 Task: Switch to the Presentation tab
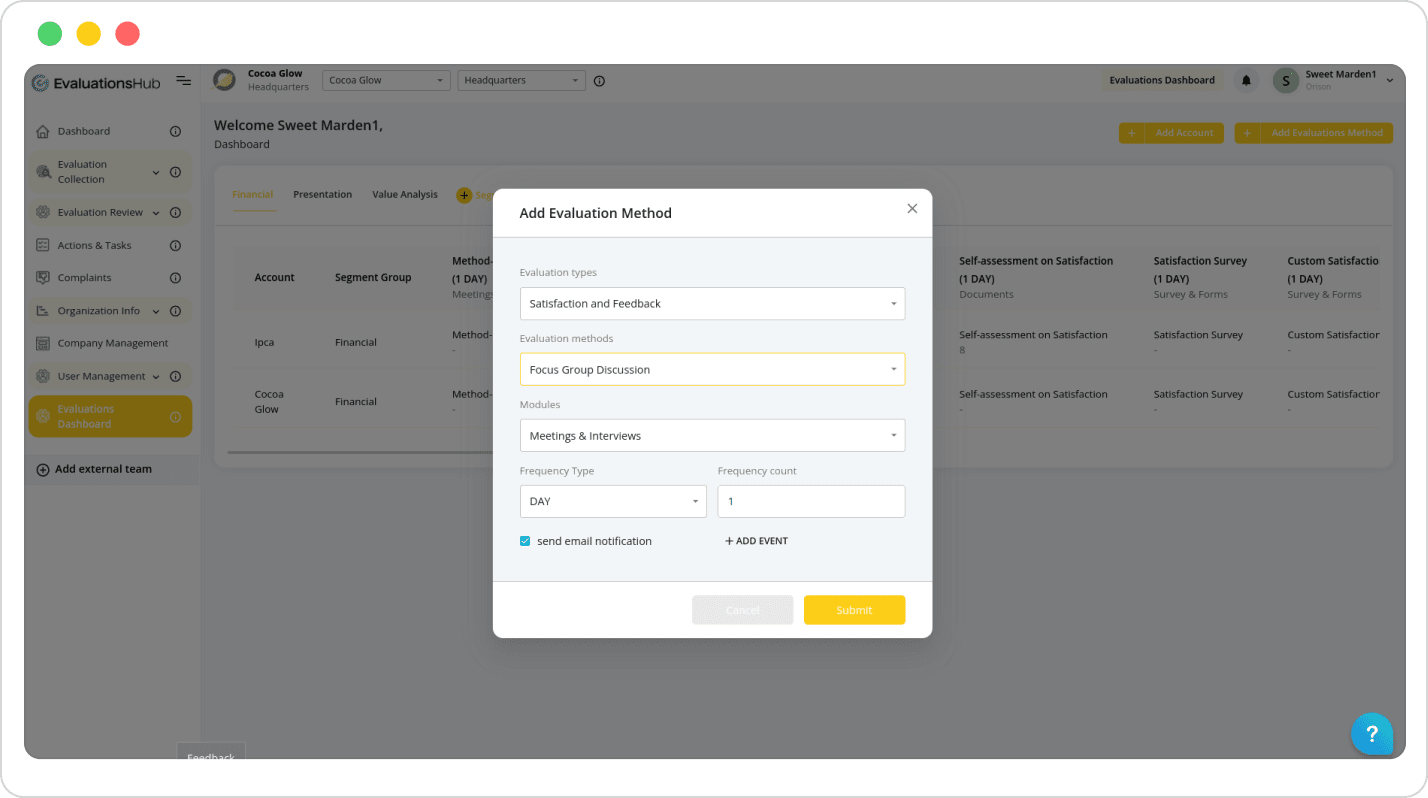(x=322, y=194)
